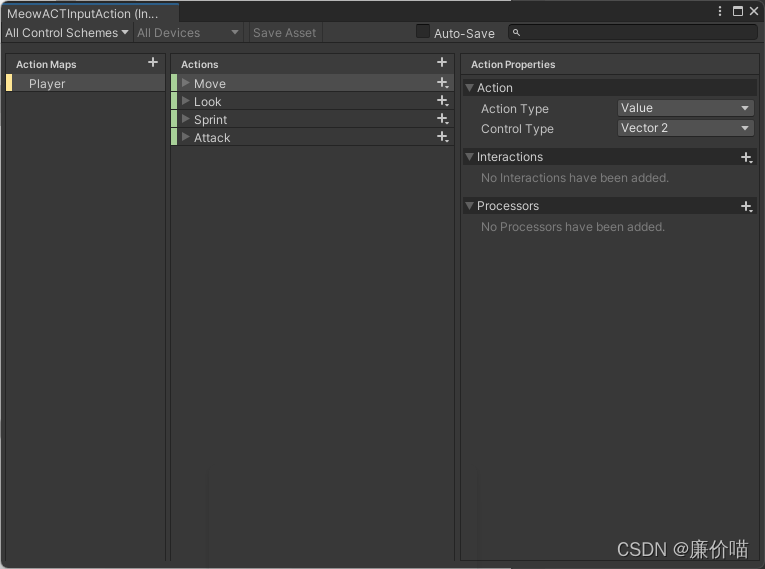Open the Control Type dropdown

click(x=685, y=128)
